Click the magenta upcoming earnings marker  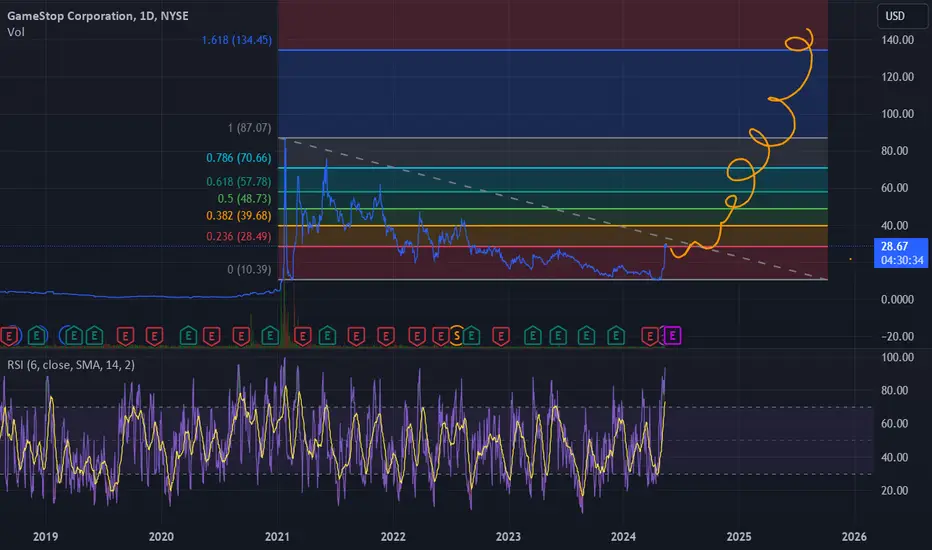click(x=672, y=336)
